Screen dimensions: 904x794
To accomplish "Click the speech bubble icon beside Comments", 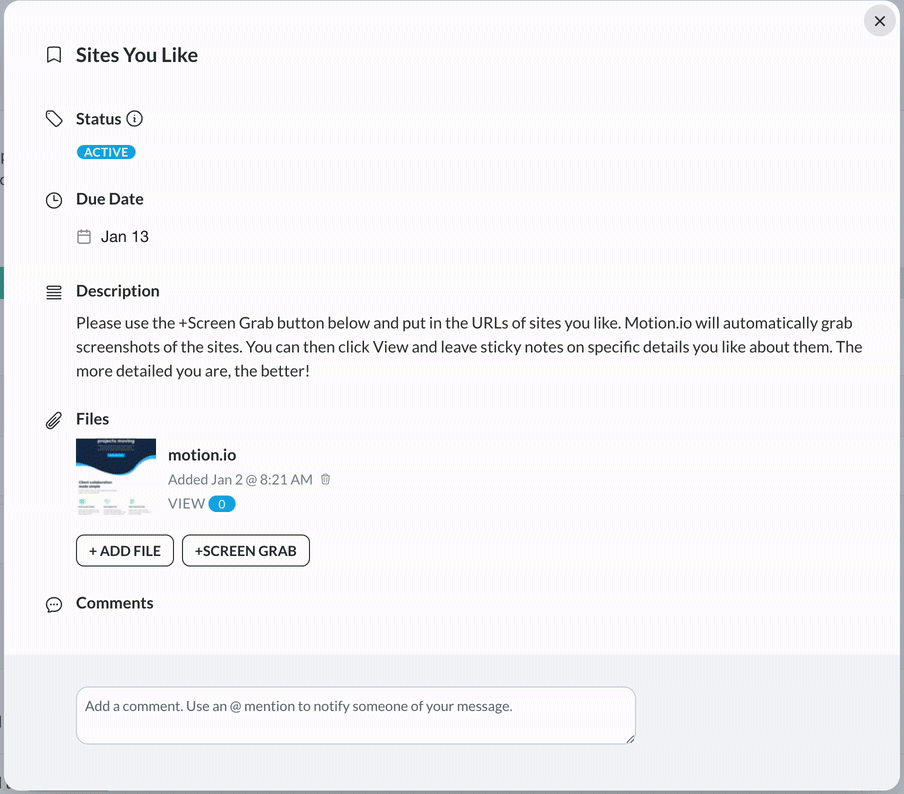I will click(x=53, y=604).
